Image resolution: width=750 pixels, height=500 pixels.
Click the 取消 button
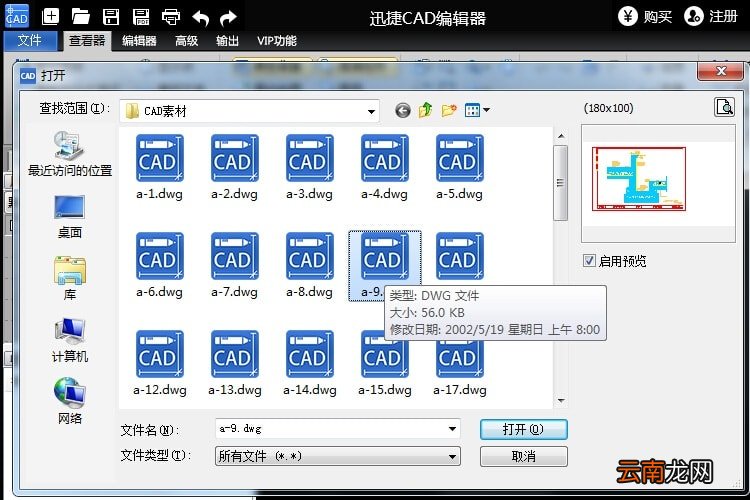524,456
